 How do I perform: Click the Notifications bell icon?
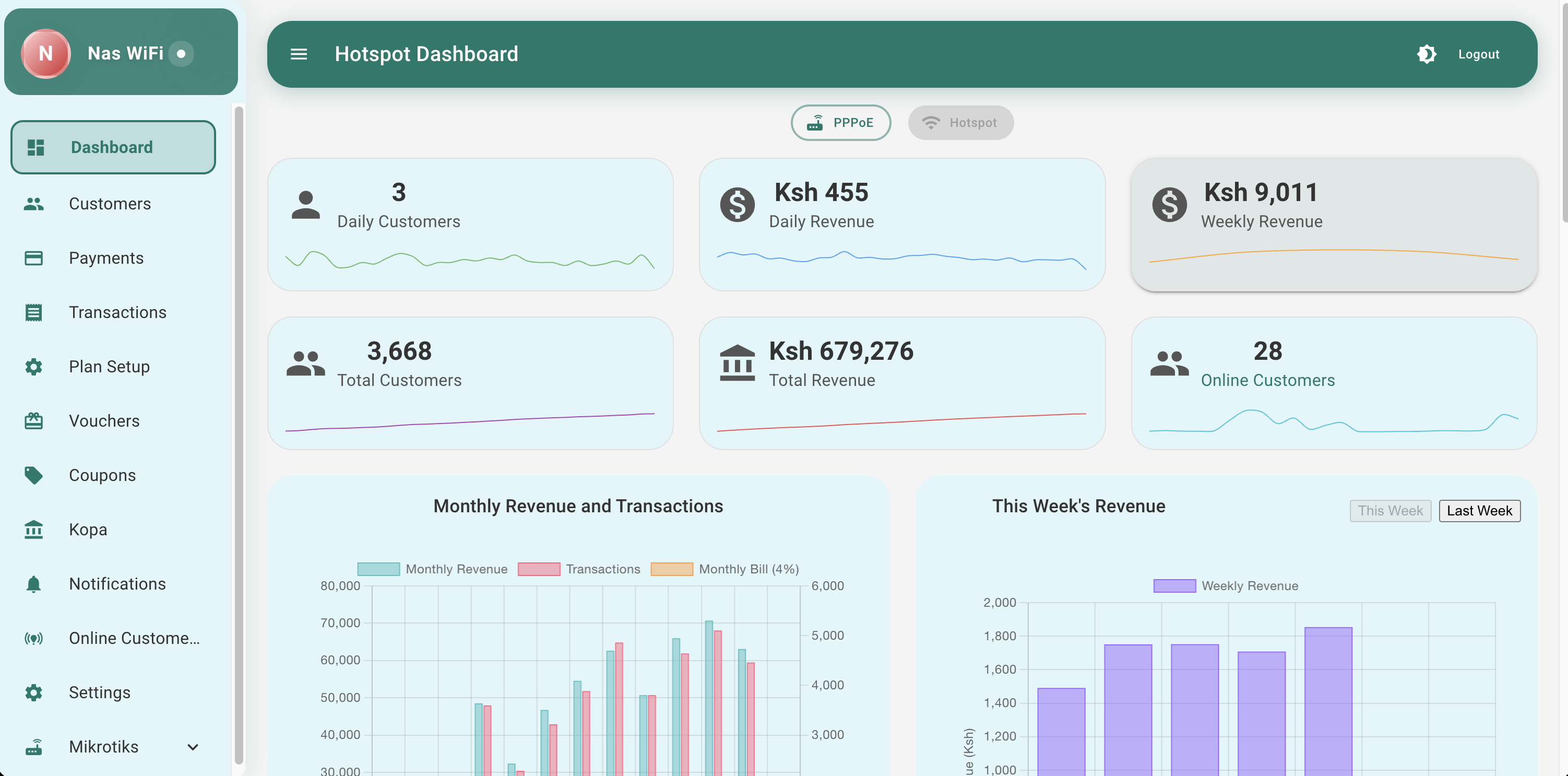(33, 583)
